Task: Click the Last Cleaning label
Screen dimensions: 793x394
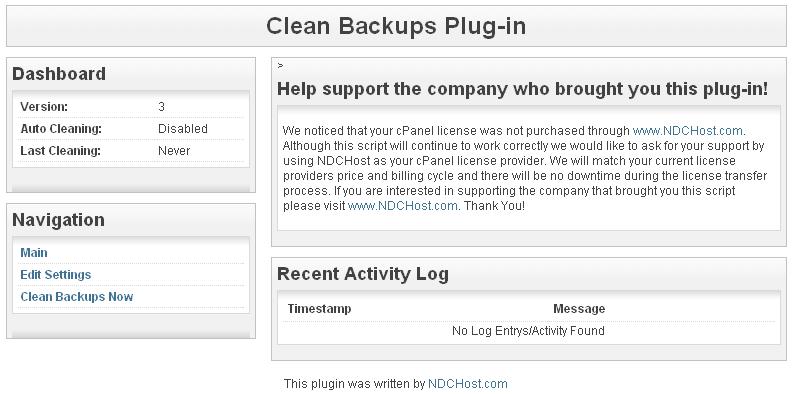Action: [x=61, y=151]
